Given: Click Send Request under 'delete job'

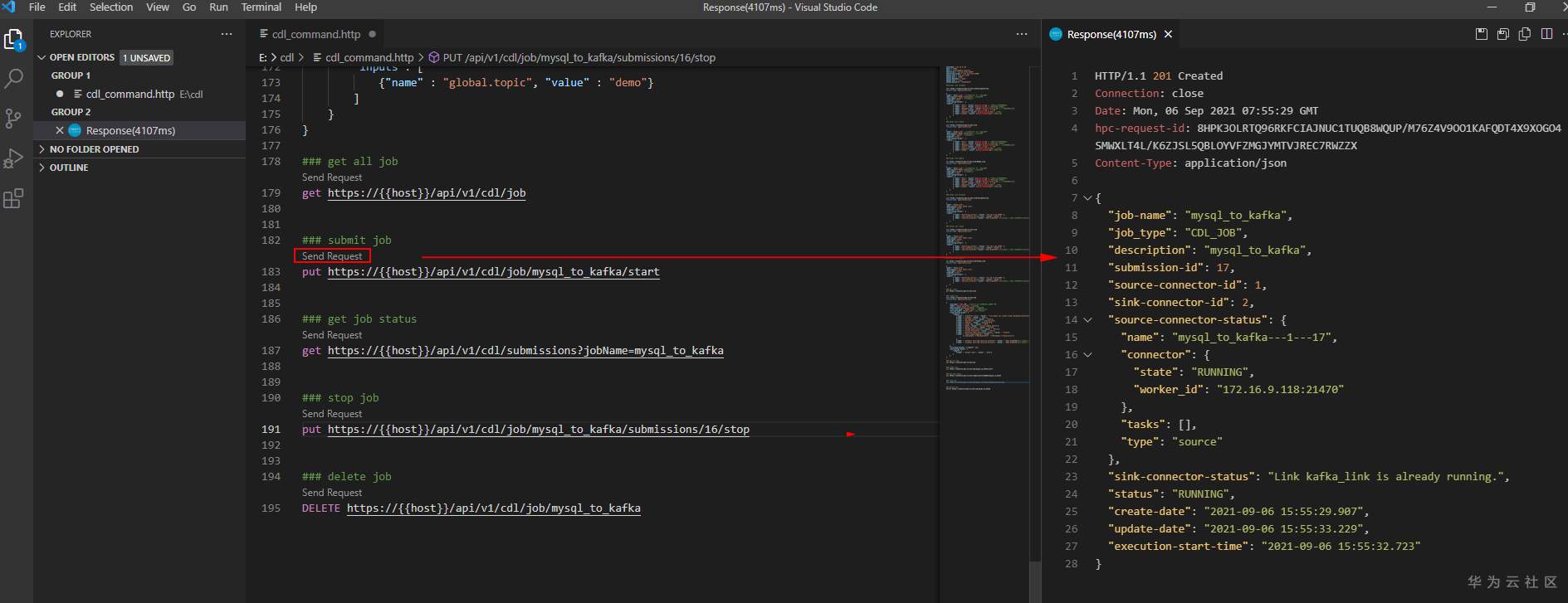Looking at the screenshot, I should 332,493.
